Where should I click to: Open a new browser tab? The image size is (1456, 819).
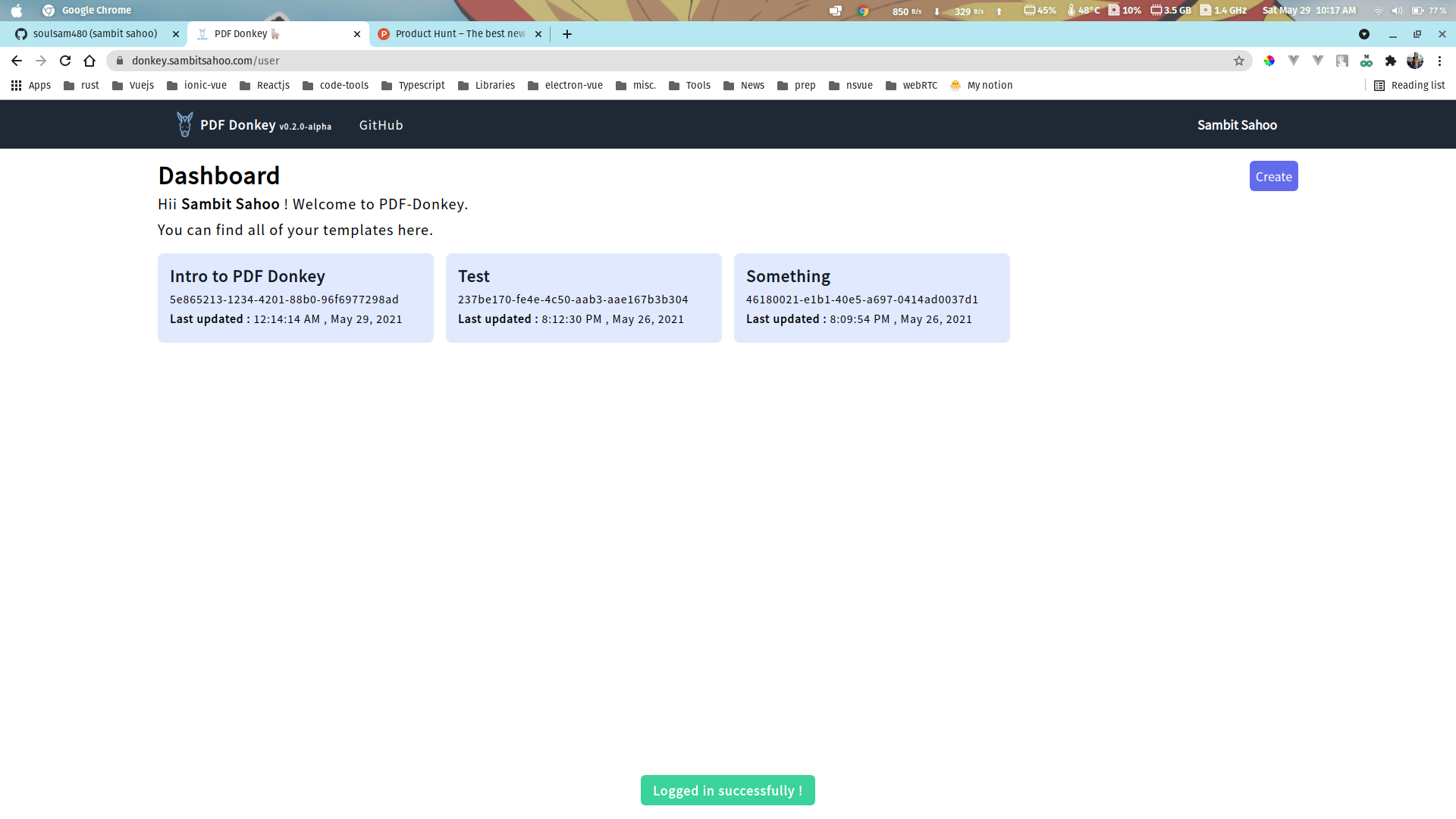tap(567, 34)
